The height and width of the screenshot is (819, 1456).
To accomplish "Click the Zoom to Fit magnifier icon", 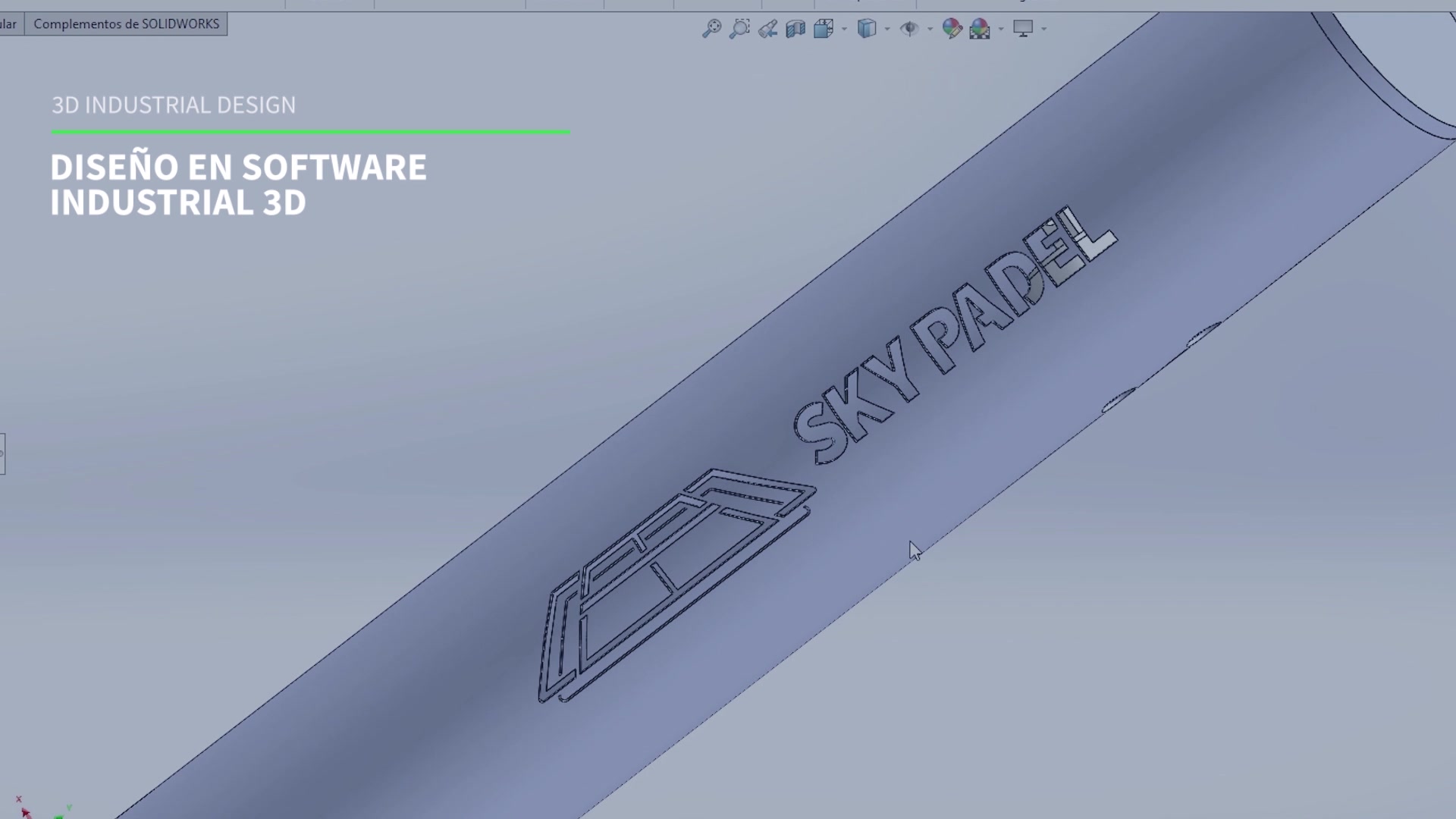I will [x=711, y=29].
